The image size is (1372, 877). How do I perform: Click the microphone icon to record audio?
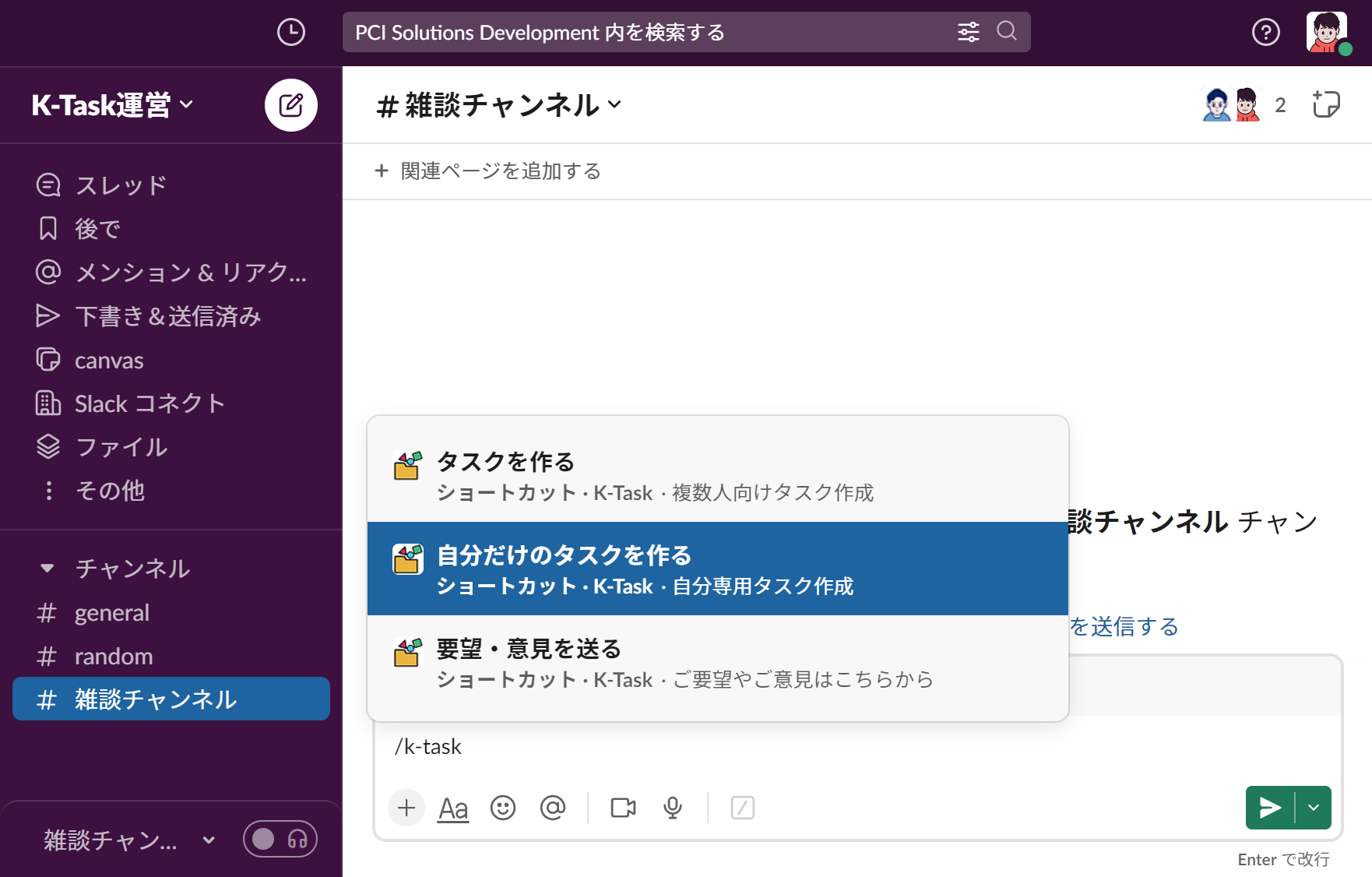672,808
